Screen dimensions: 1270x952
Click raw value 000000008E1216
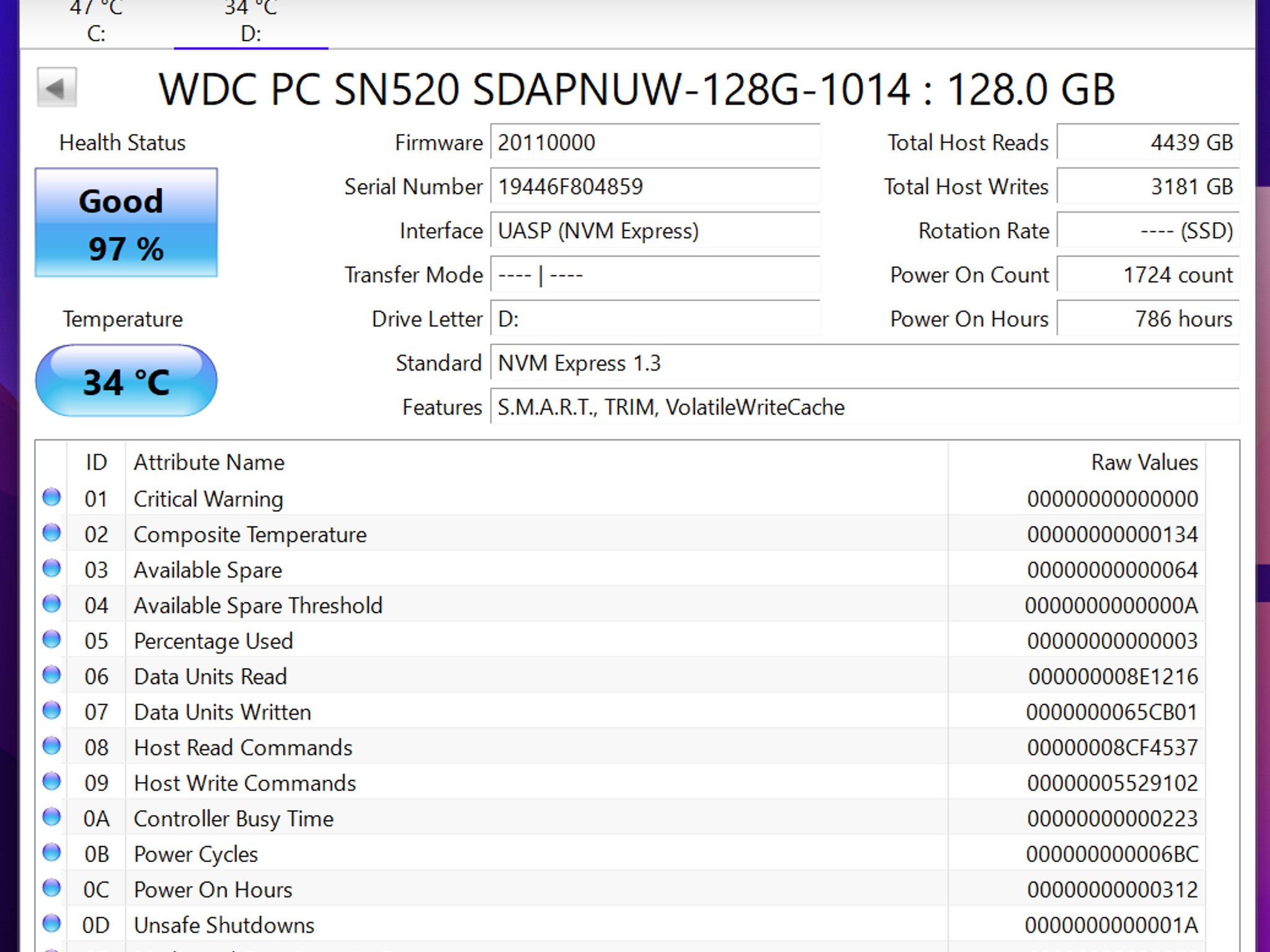1112,677
